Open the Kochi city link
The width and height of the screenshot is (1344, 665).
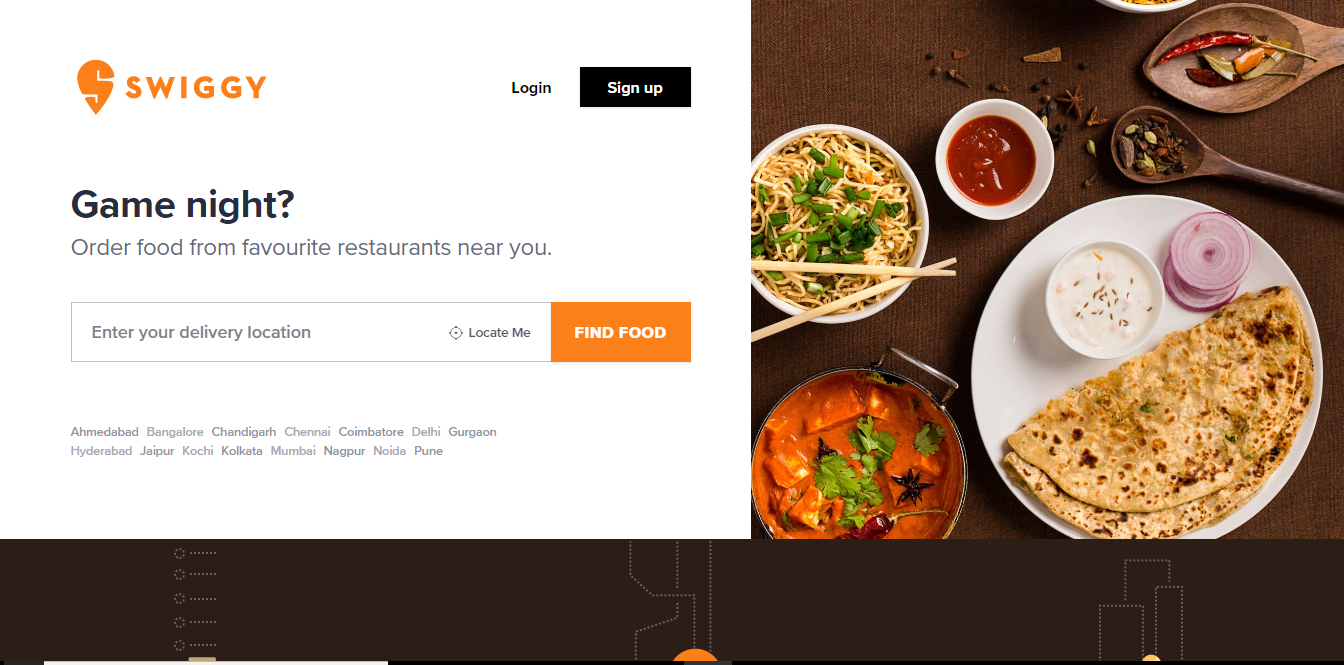click(x=198, y=451)
